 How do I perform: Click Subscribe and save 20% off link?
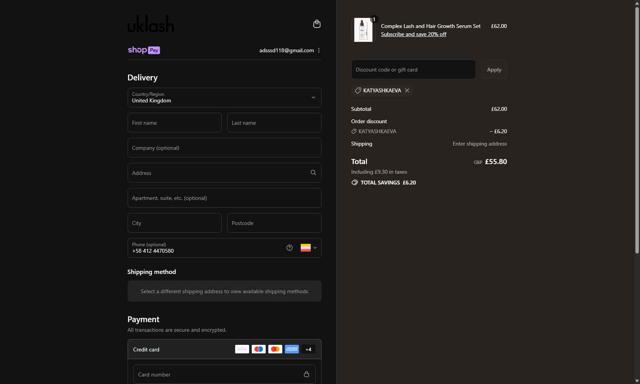(x=413, y=34)
